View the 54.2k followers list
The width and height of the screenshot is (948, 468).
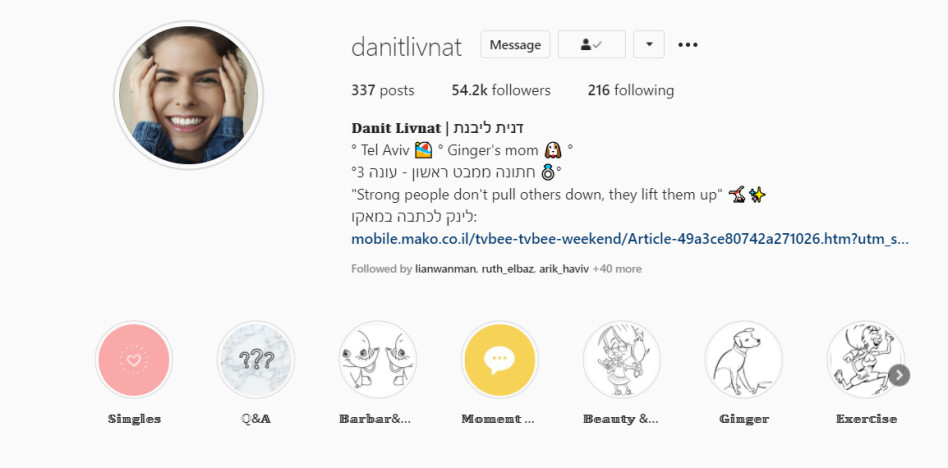[x=501, y=91]
